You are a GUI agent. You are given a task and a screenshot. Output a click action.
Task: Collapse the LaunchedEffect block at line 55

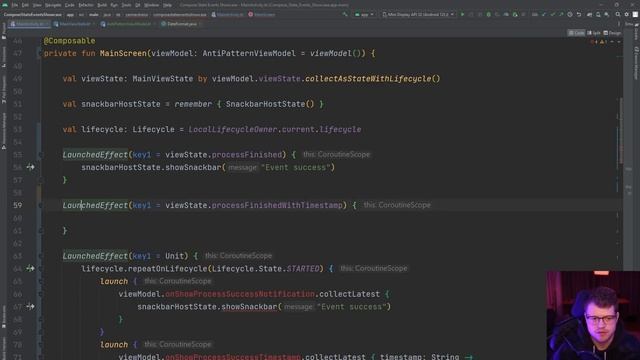click(x=40, y=155)
